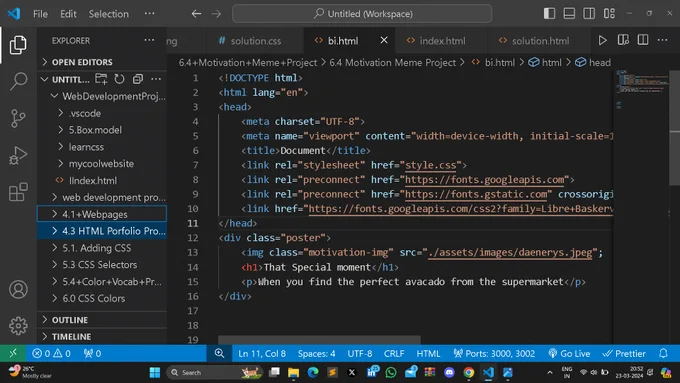Toggle bottom panel visibility
This screenshot has width=680, height=383.
pos(569,13)
